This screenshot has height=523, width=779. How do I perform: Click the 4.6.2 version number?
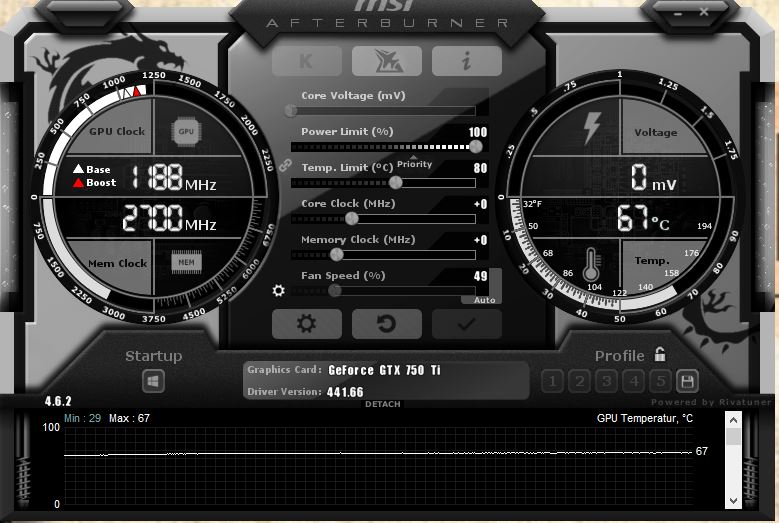point(58,401)
